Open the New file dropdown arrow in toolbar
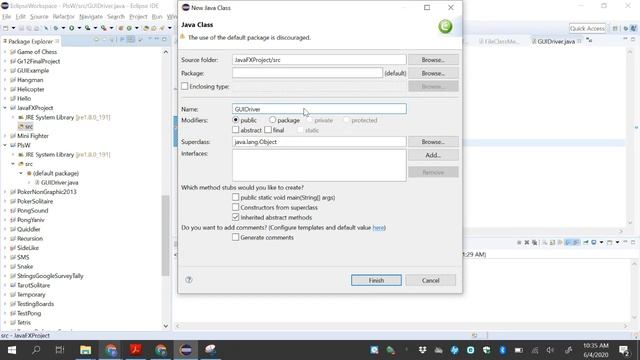This screenshot has width=640, height=360. coord(13,28)
